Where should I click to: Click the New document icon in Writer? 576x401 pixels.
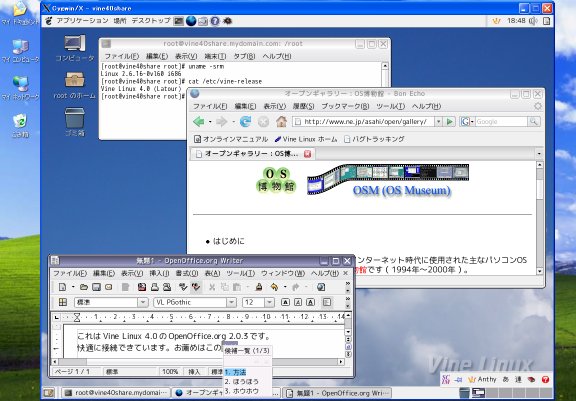click(62, 287)
